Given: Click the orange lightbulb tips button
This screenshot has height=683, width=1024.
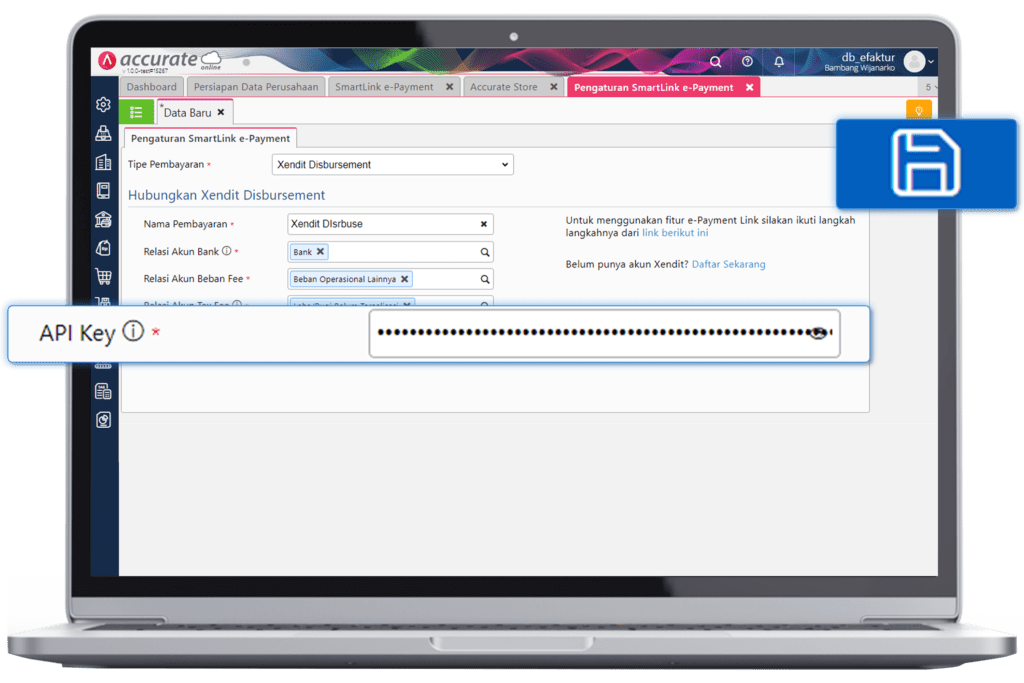Looking at the screenshot, I should tap(919, 110).
